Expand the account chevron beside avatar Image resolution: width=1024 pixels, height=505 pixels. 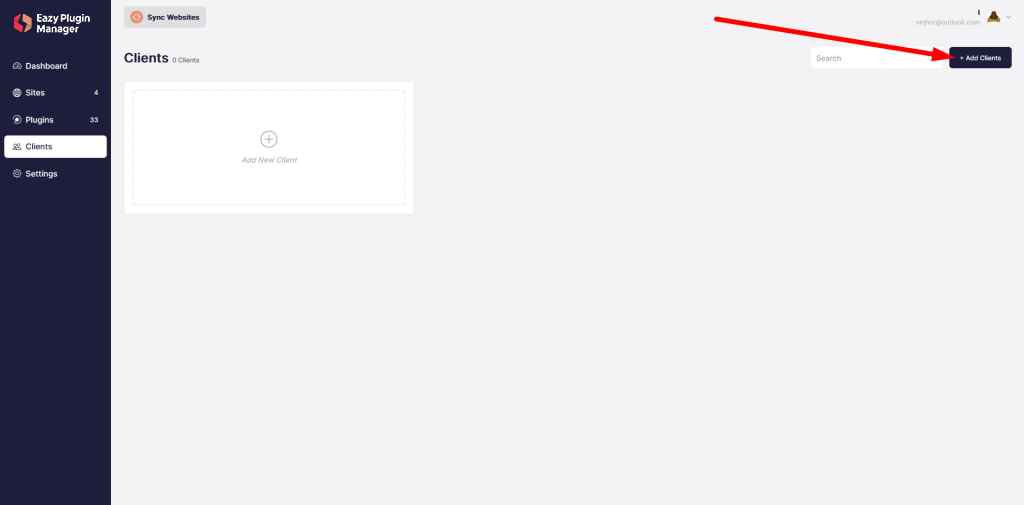pyautogui.click(x=1008, y=18)
